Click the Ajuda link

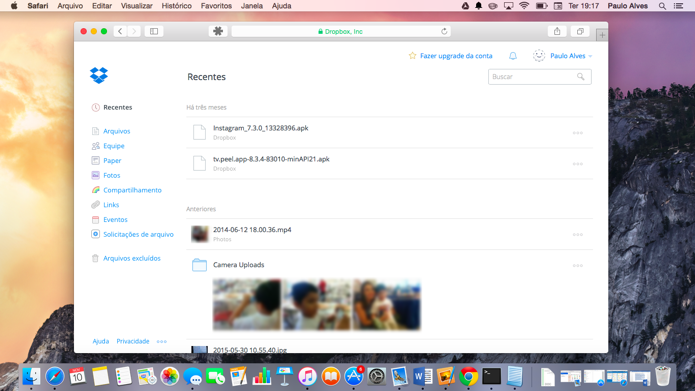(x=101, y=341)
